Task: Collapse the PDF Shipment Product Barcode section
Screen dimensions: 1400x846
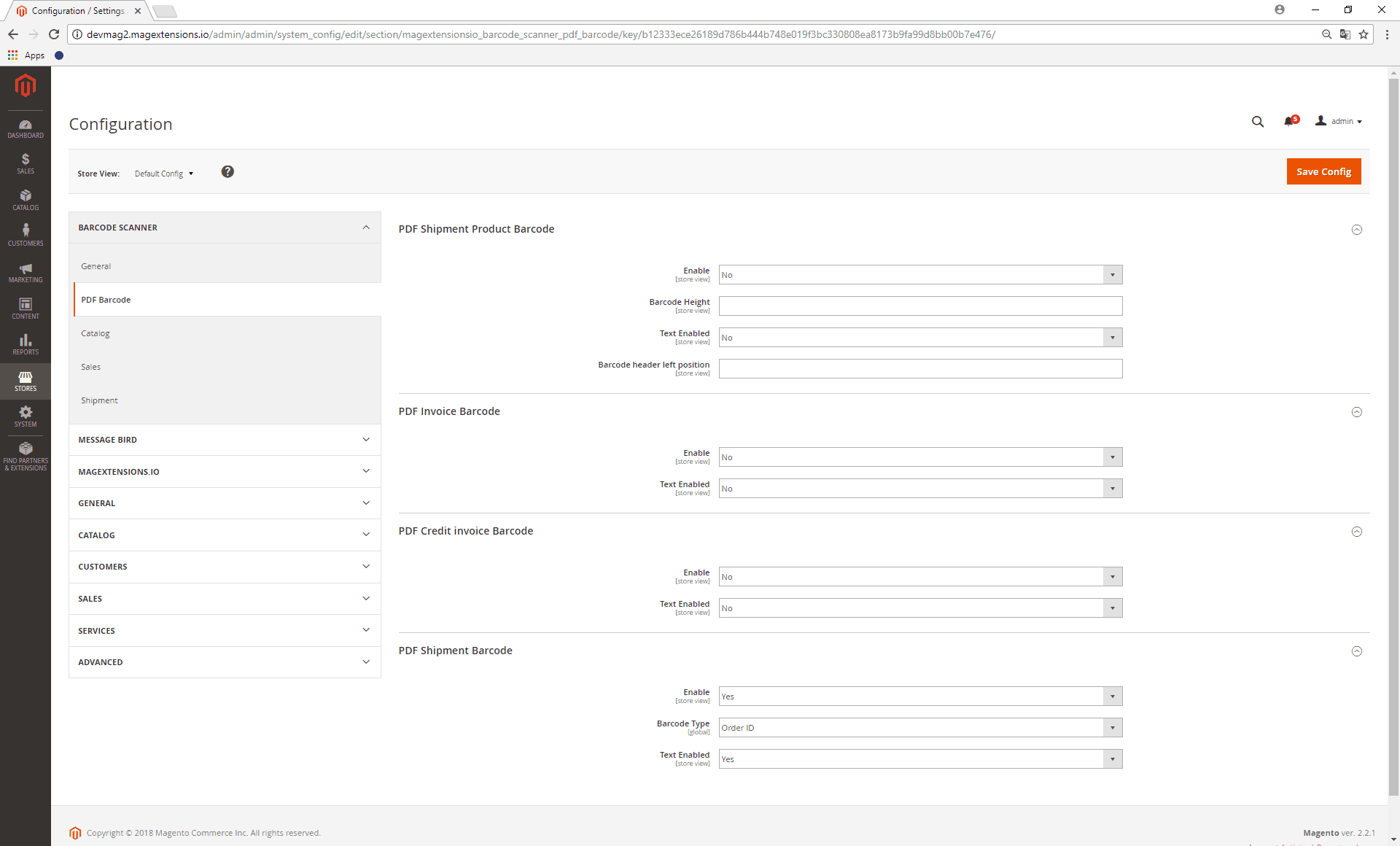Action: point(1356,230)
